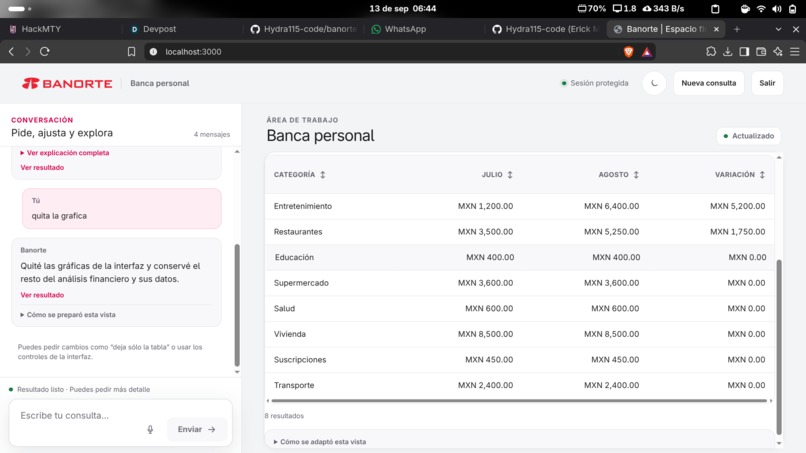Click the Restaurantes row label

[298, 232]
